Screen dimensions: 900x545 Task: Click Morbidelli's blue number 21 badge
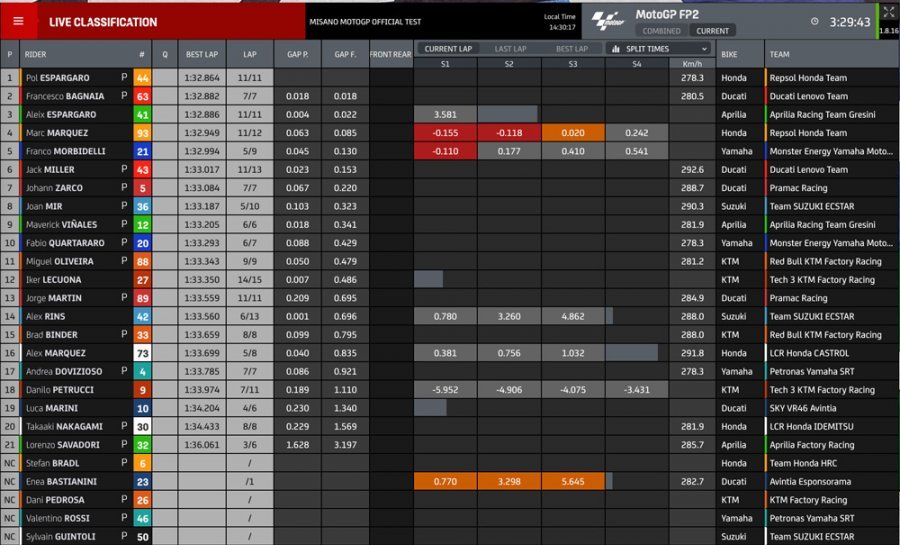click(x=142, y=151)
